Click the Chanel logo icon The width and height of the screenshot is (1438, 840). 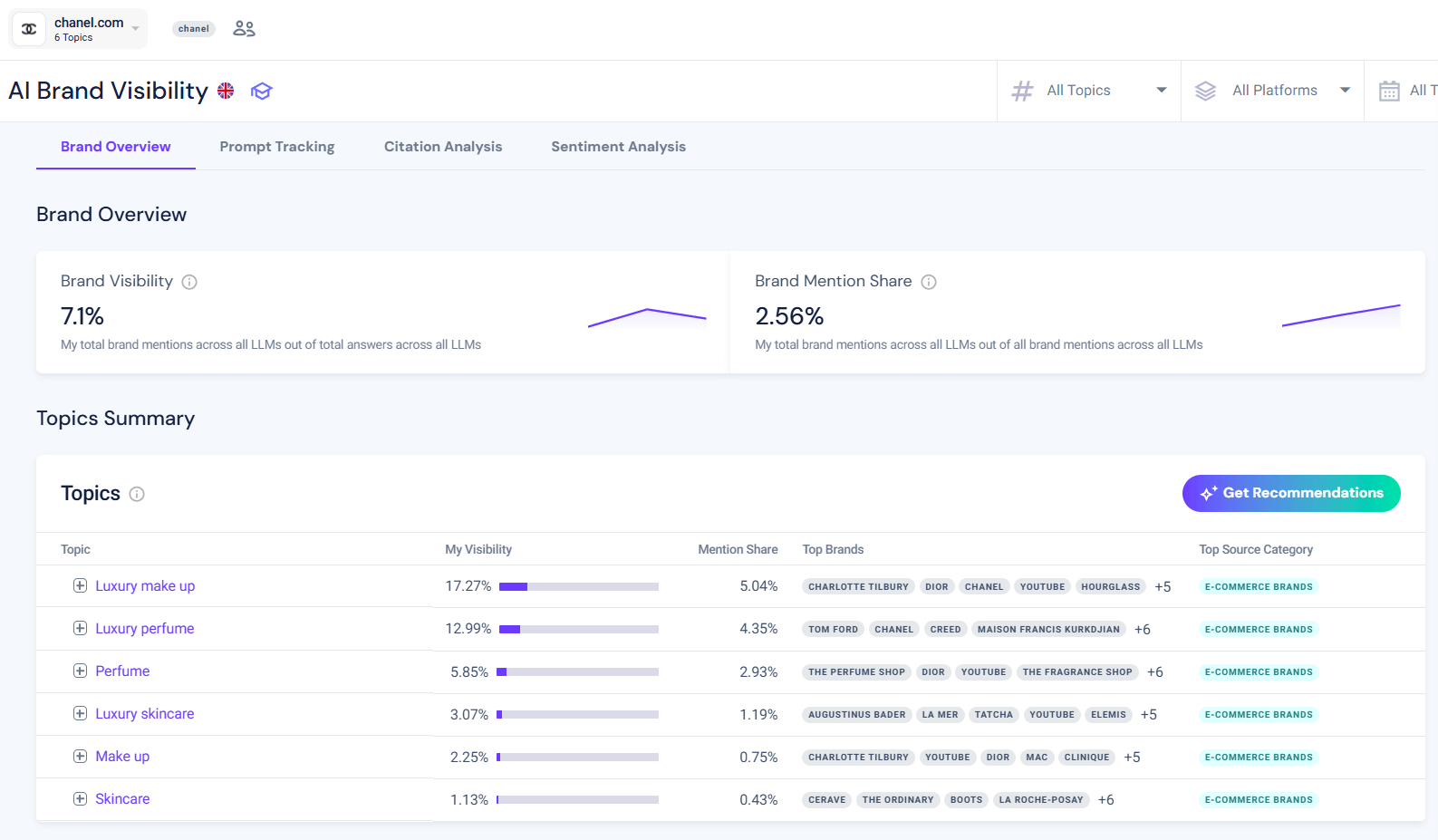pos(29,29)
